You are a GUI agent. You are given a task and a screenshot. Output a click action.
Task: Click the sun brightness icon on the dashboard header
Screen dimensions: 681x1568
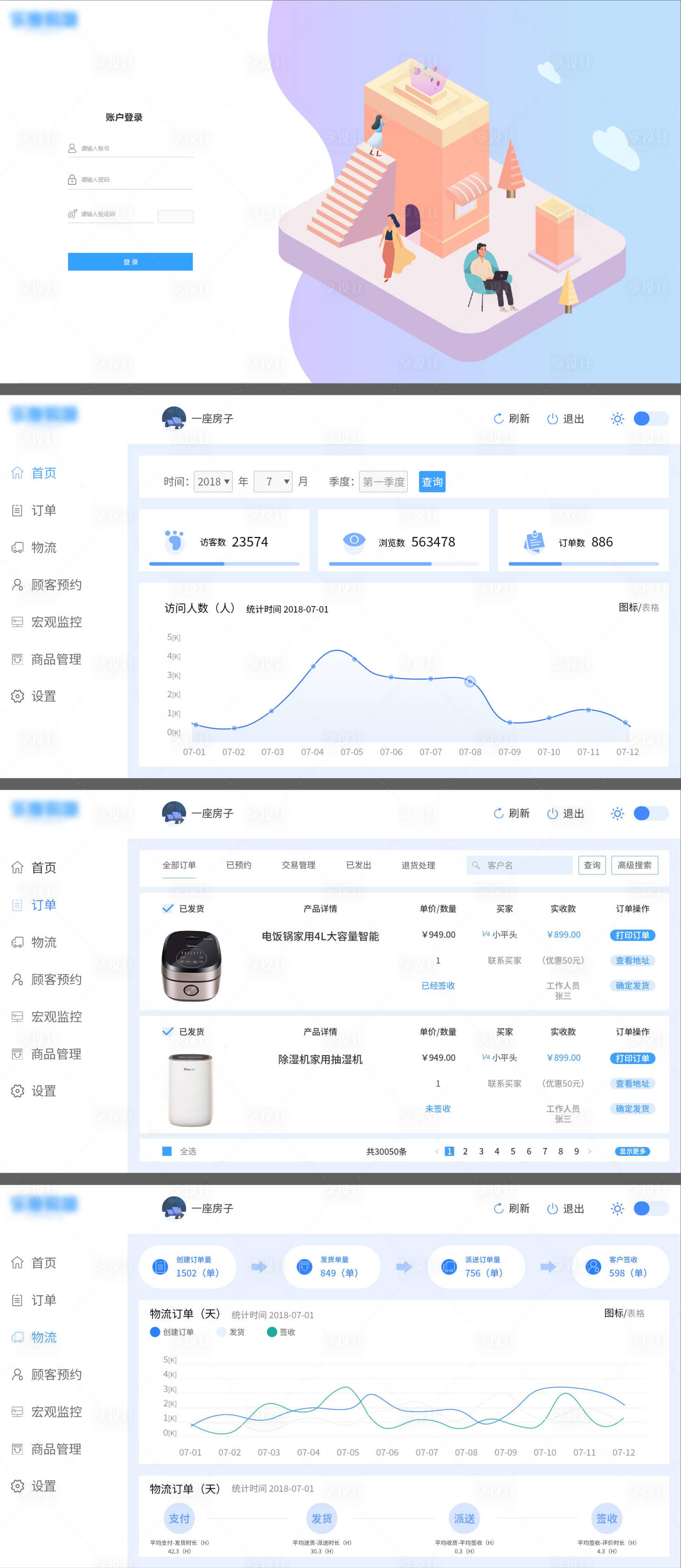point(617,418)
